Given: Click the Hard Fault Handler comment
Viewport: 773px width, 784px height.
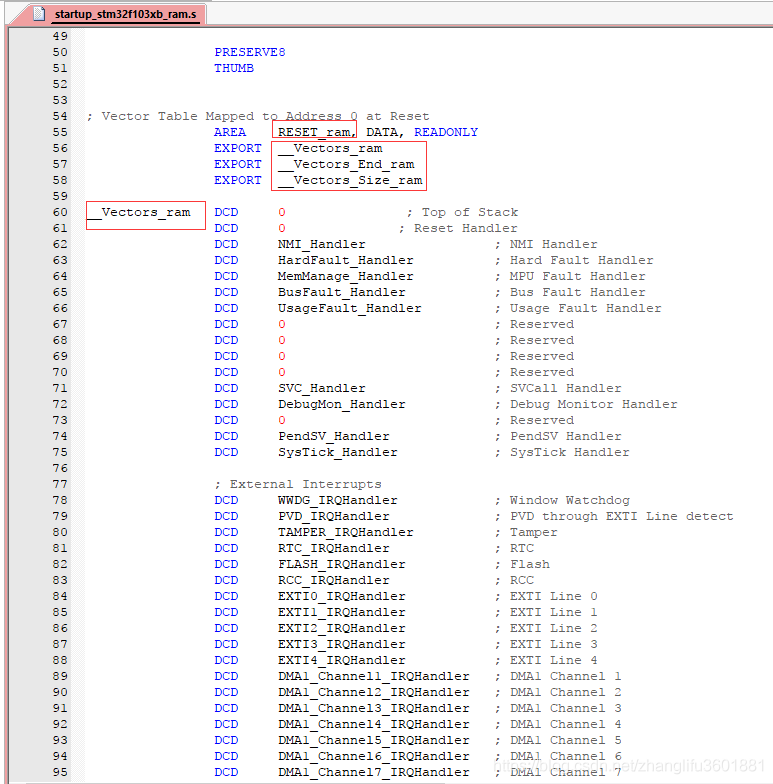Looking at the screenshot, I should pyautogui.click(x=574, y=260).
